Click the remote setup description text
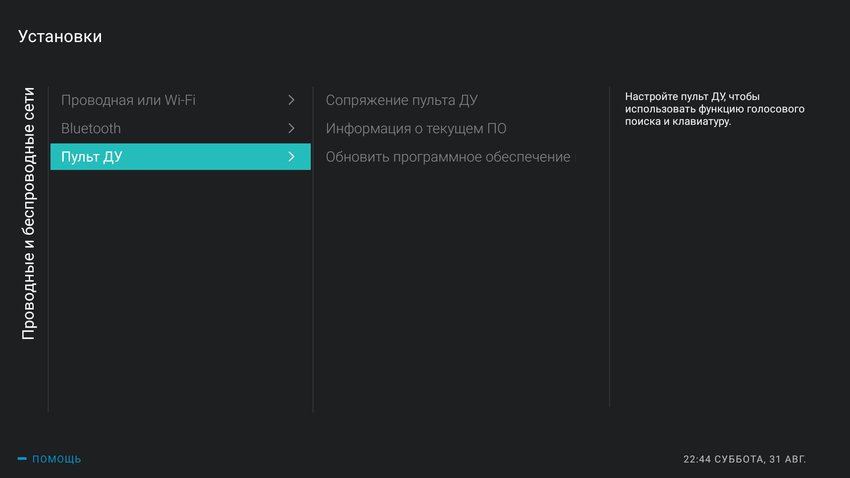Image resolution: width=850 pixels, height=478 pixels. pos(714,109)
